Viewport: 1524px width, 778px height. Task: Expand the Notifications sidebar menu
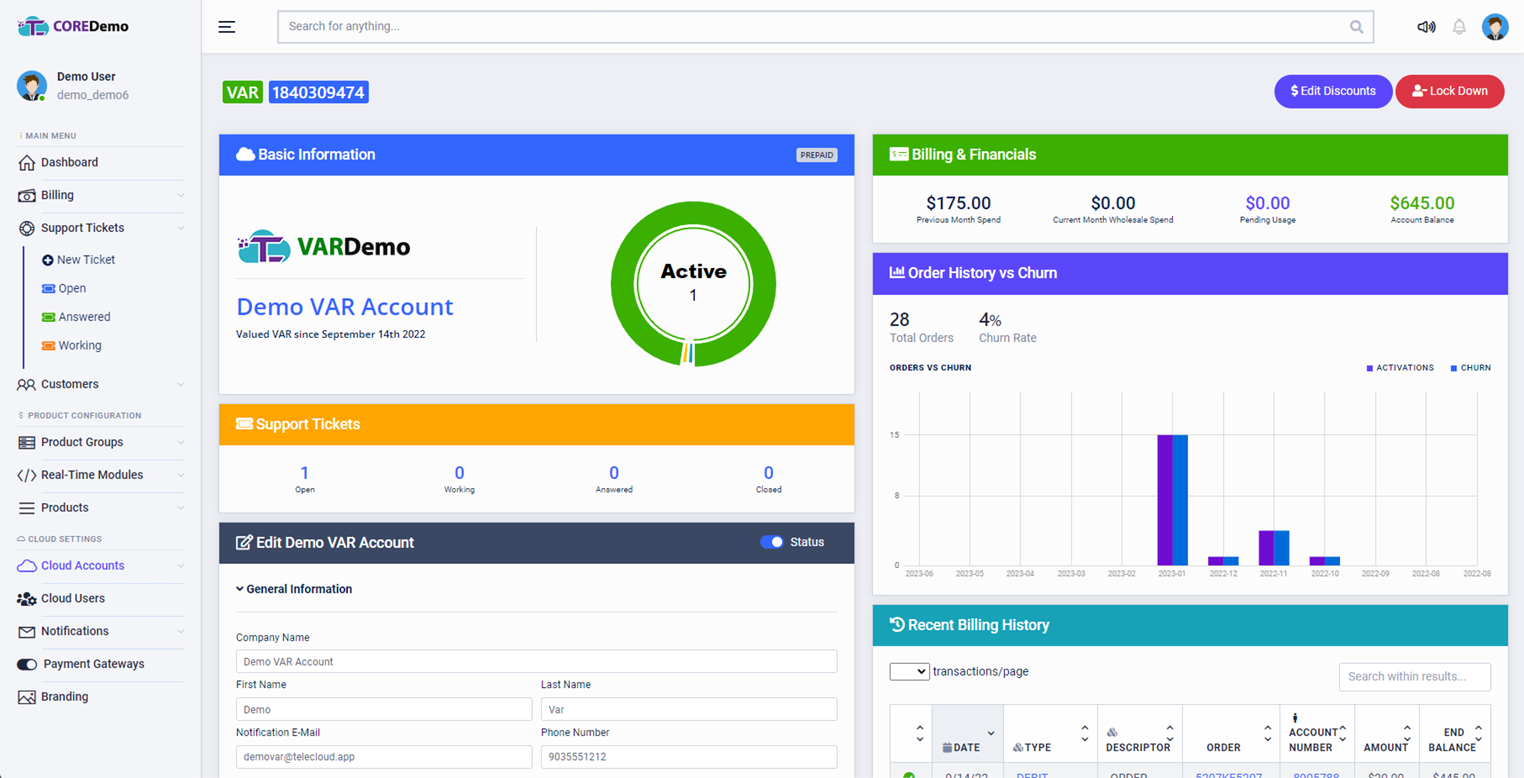[x=180, y=631]
